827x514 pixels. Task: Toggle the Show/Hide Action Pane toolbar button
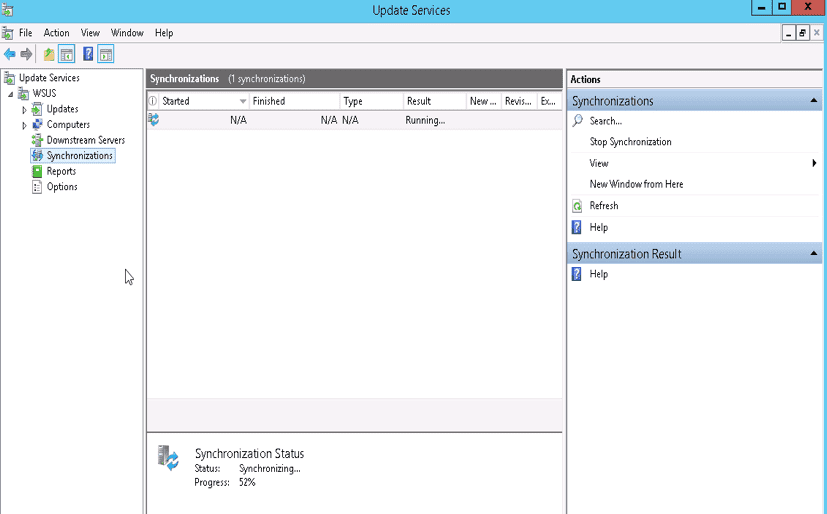coord(105,54)
